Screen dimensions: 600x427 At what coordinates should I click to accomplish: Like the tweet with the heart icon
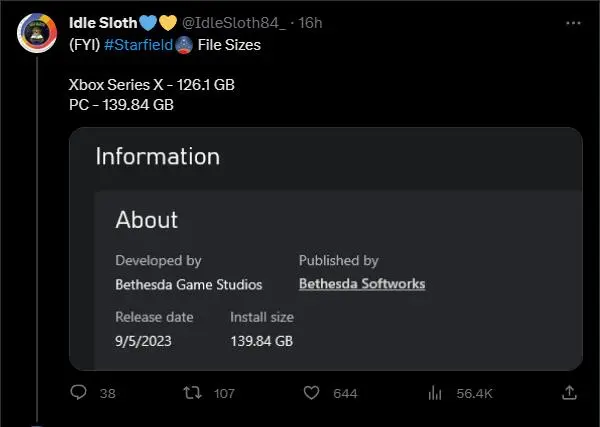tap(311, 393)
